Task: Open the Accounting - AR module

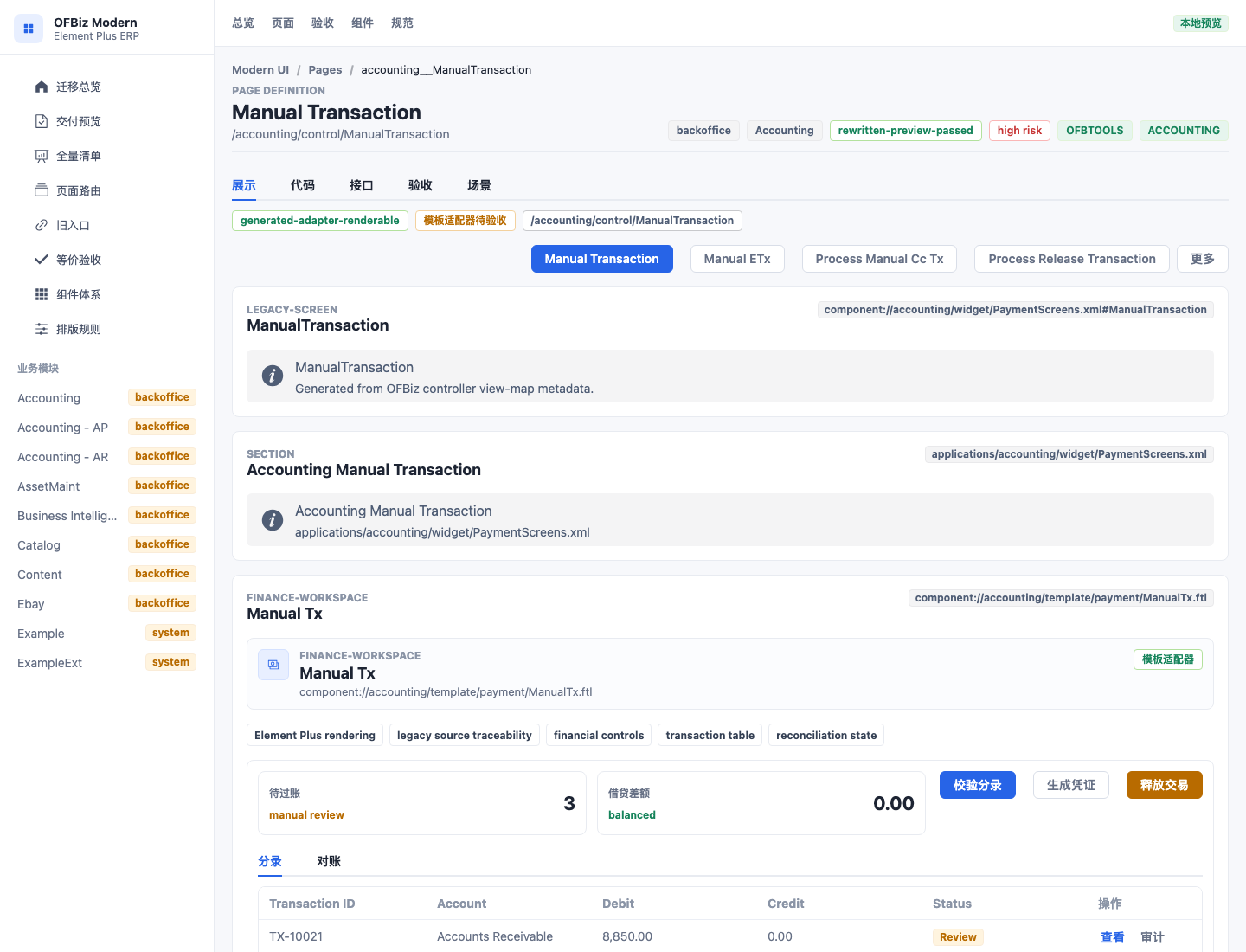Action: 106,457
